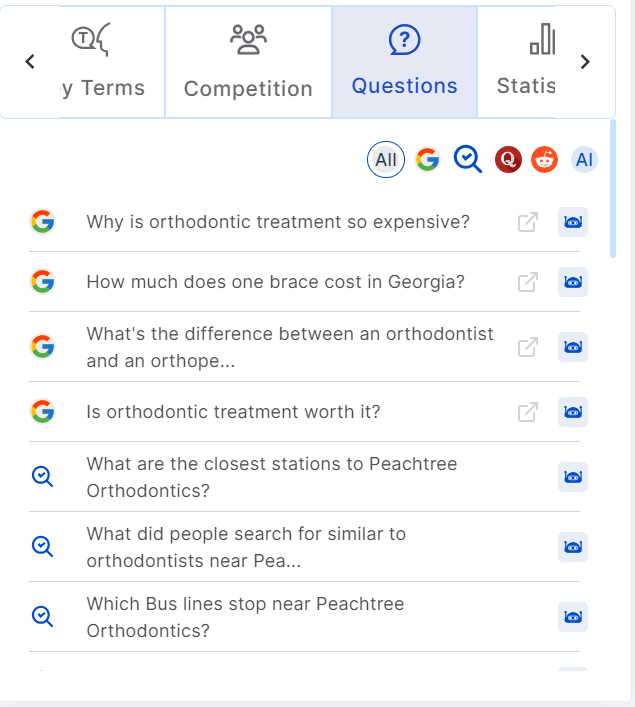635x707 pixels.
Task: Click the vertical scrollbar of the questions list
Action: 612,190
